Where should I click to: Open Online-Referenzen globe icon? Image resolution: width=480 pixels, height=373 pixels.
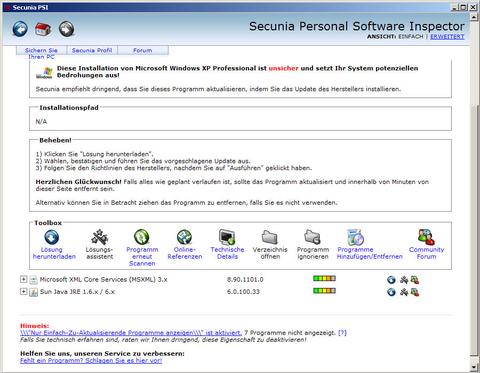[184, 237]
